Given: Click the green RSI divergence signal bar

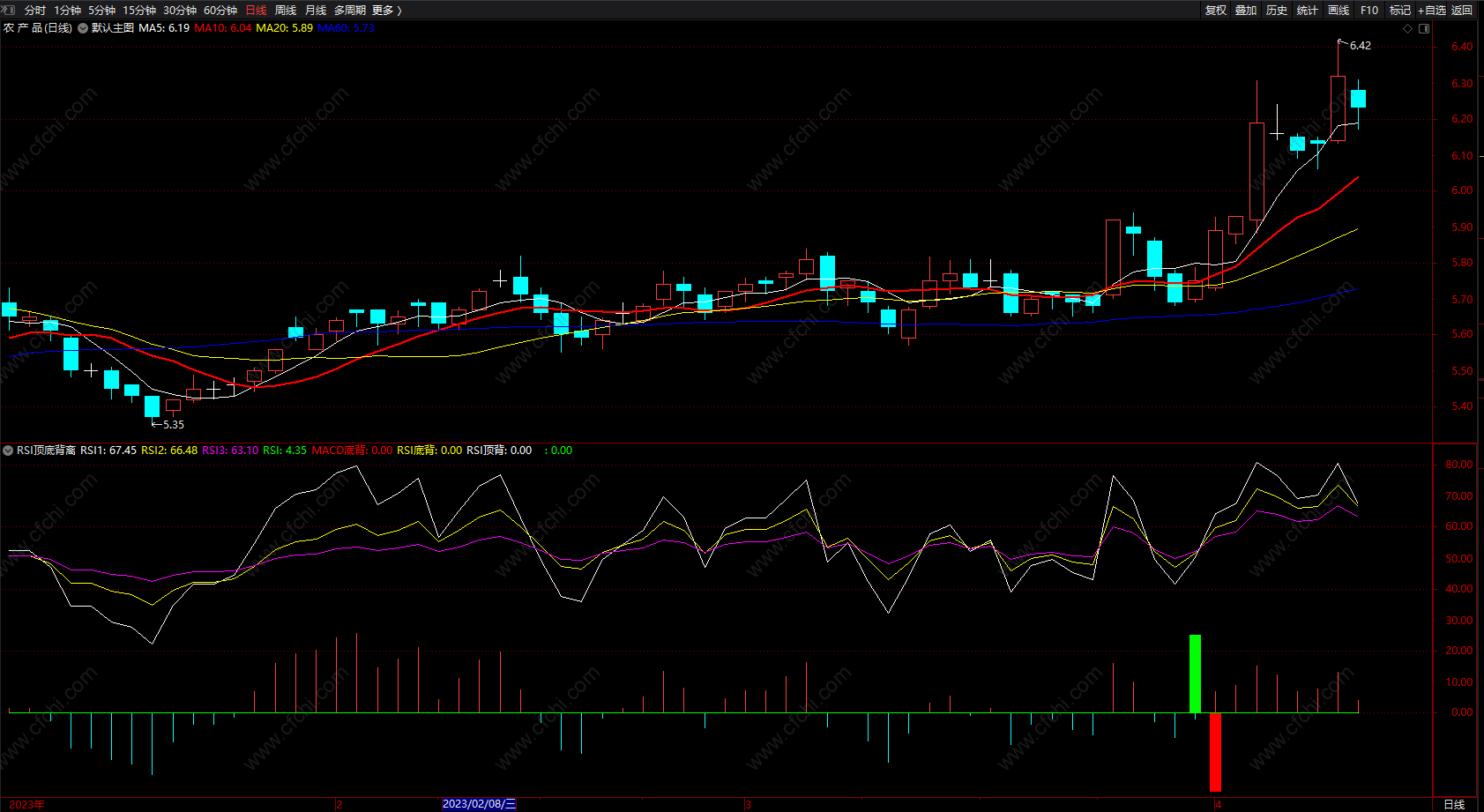Looking at the screenshot, I should click(1195, 674).
